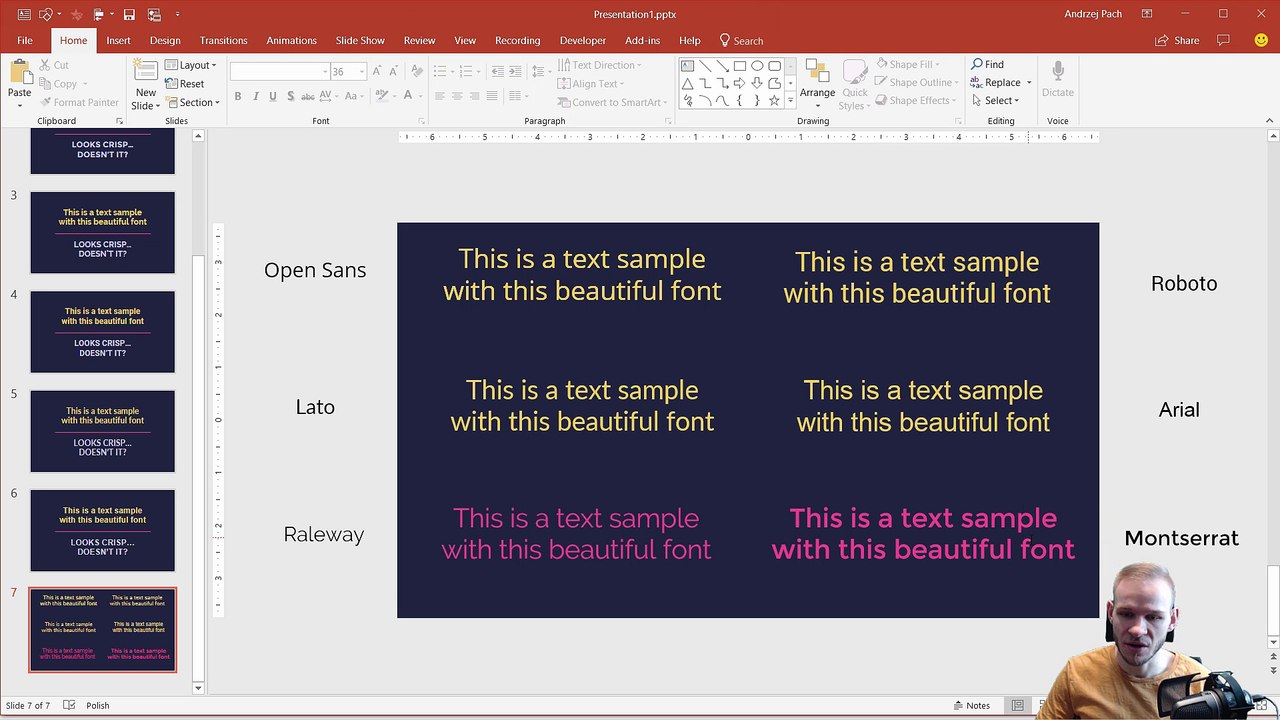This screenshot has width=1280, height=720.
Task: Click the Font Color button
Action: click(x=407, y=96)
